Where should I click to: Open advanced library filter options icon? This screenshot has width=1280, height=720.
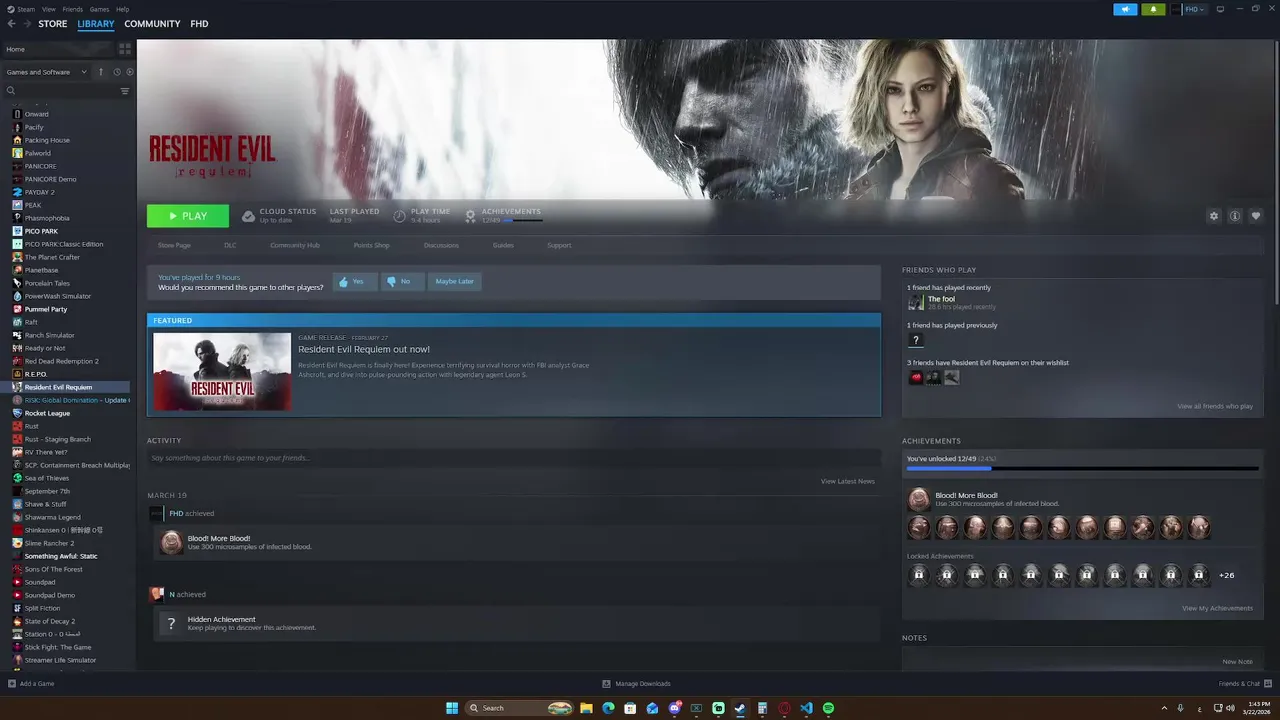[x=125, y=91]
